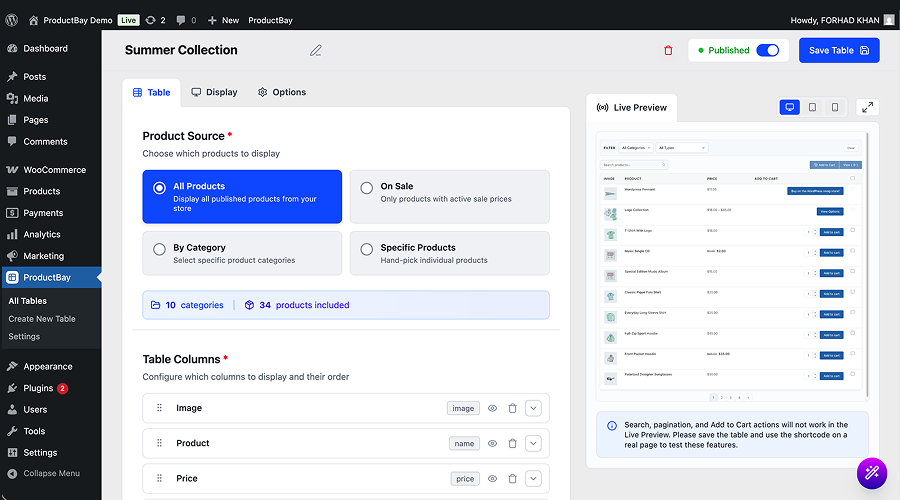900x500 pixels.
Task: Switch live preview to desktop view
Action: click(789, 107)
